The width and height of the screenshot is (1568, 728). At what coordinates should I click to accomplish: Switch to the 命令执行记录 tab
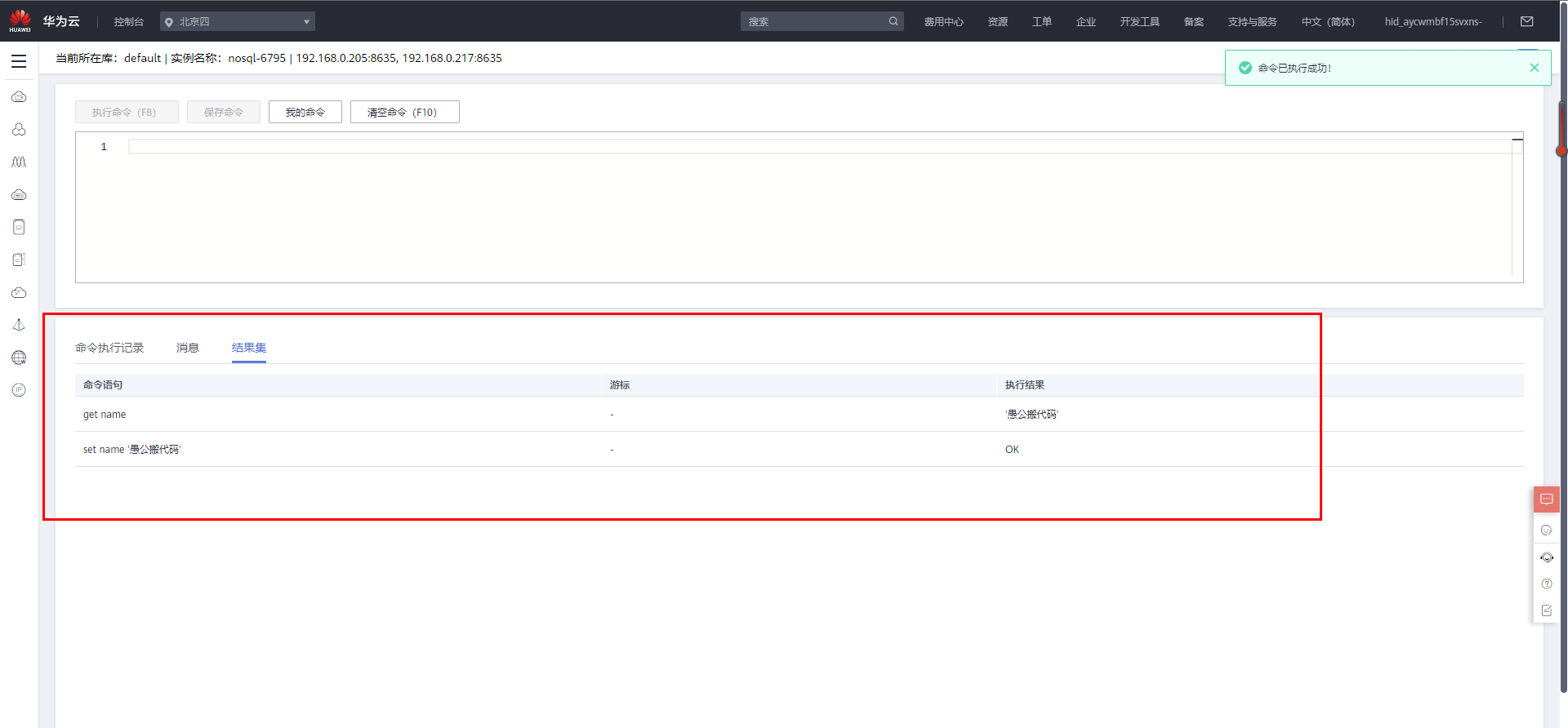(x=109, y=348)
